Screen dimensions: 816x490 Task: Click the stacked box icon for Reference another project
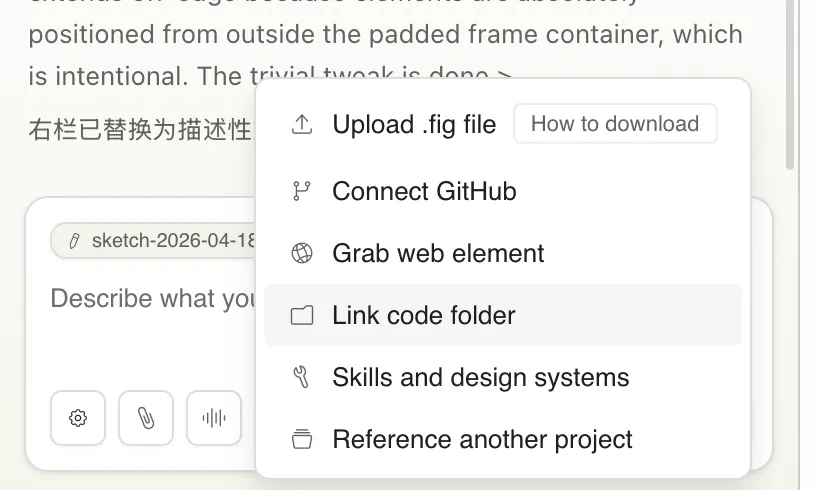click(x=301, y=440)
